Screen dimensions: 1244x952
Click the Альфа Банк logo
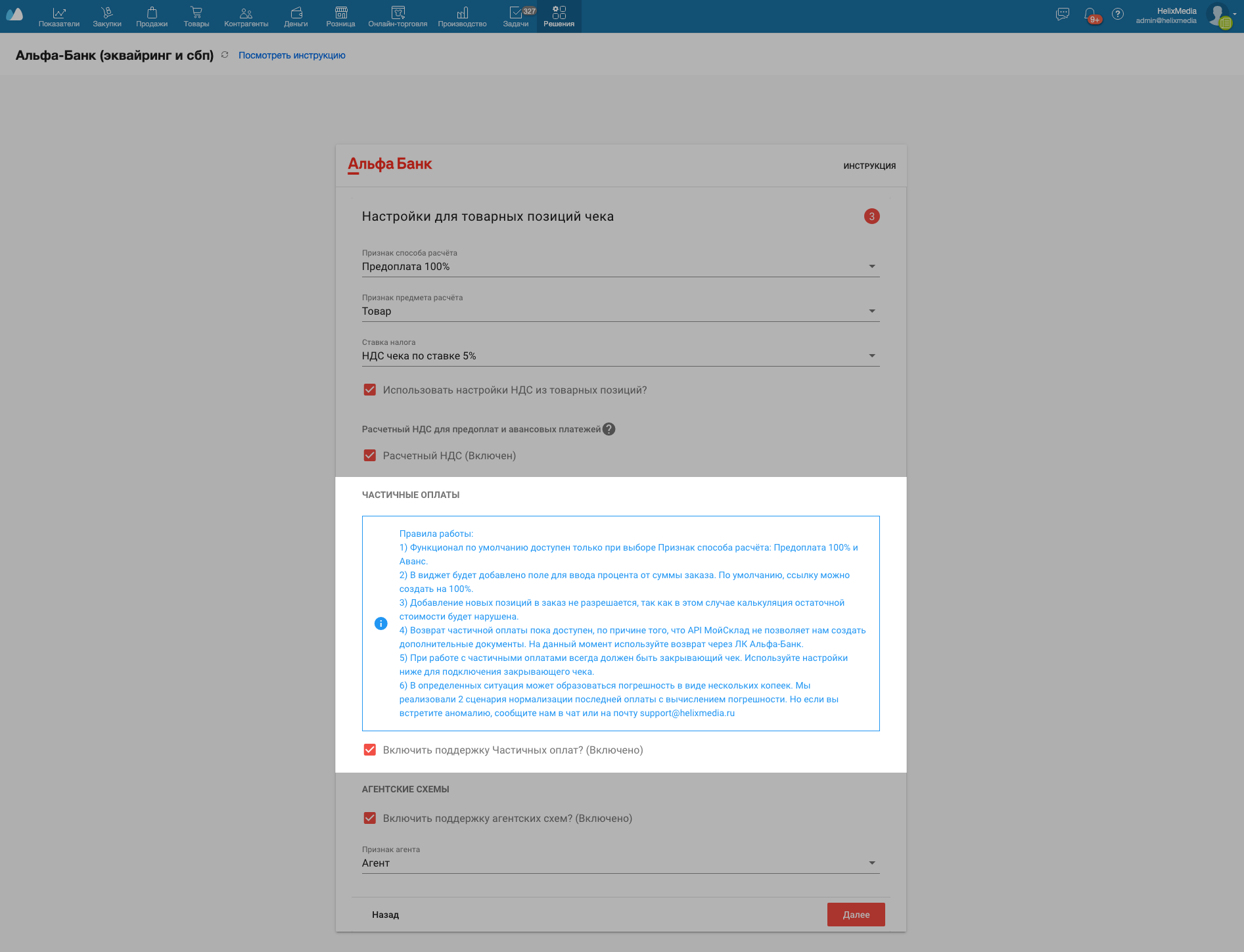pos(390,164)
